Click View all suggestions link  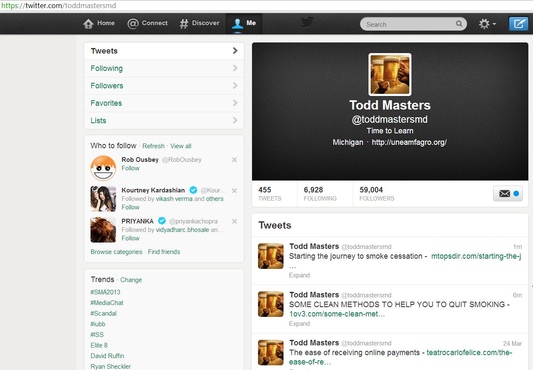point(181,146)
